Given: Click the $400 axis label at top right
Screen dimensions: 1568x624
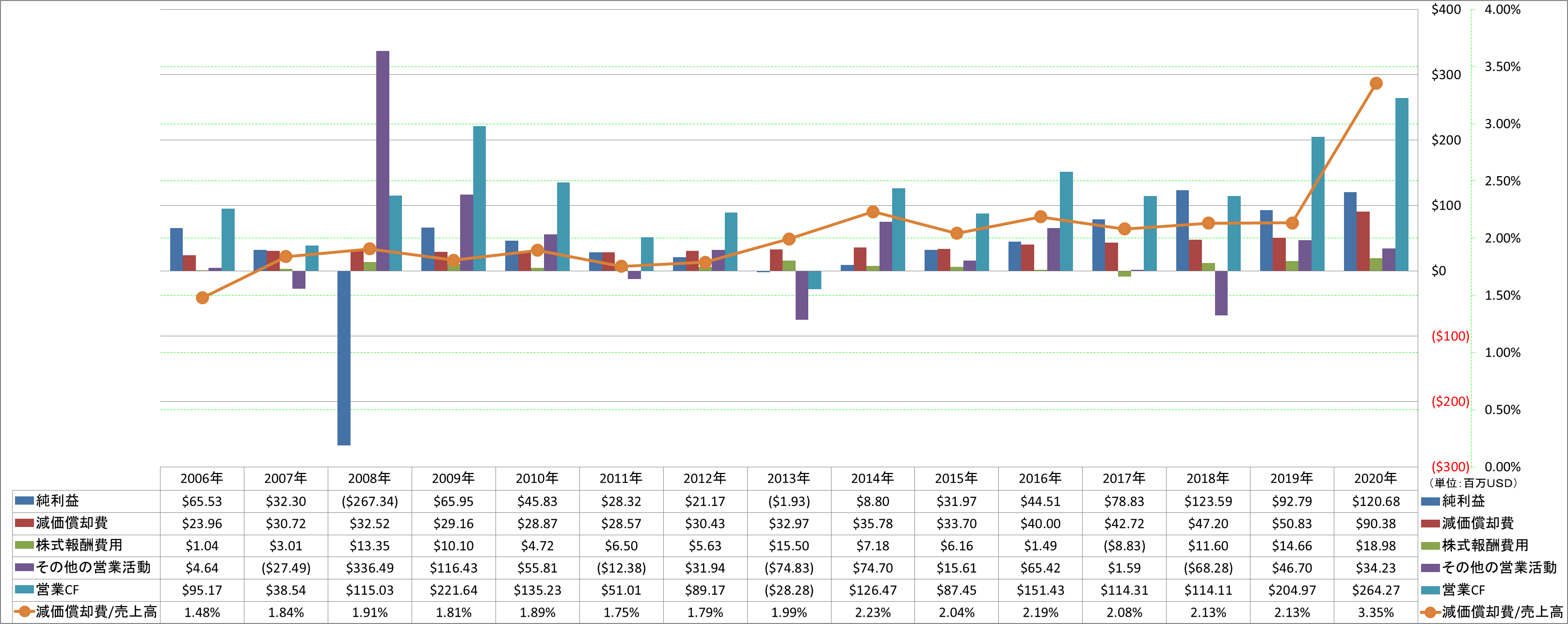Looking at the screenshot, I should (1446, 9).
